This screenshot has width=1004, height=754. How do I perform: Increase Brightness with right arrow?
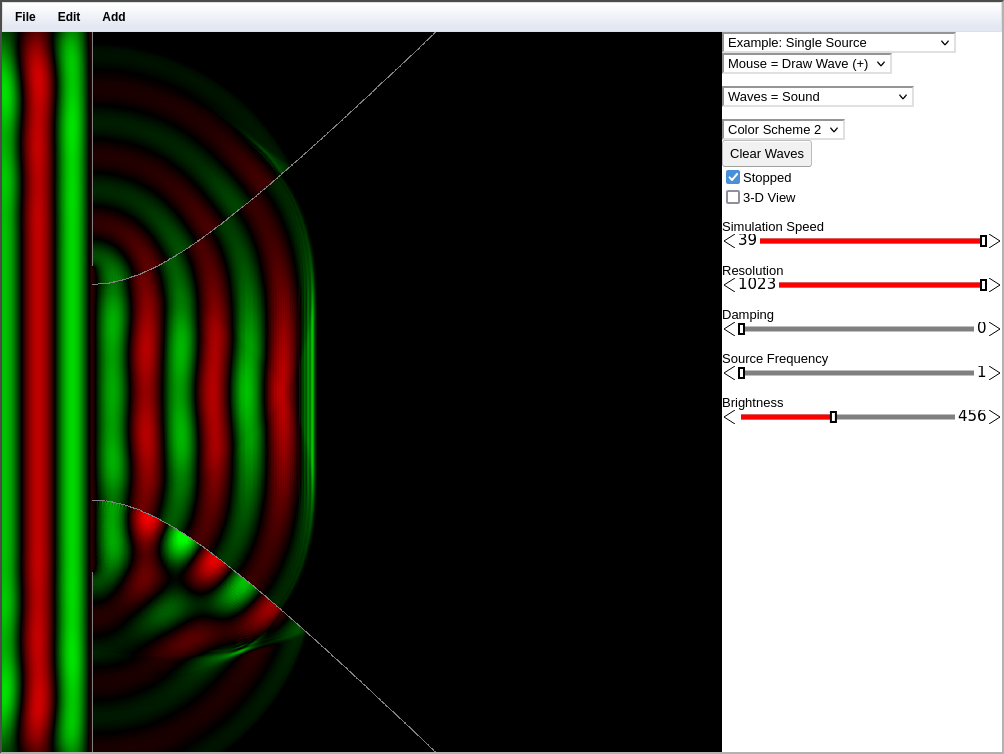tap(994, 417)
